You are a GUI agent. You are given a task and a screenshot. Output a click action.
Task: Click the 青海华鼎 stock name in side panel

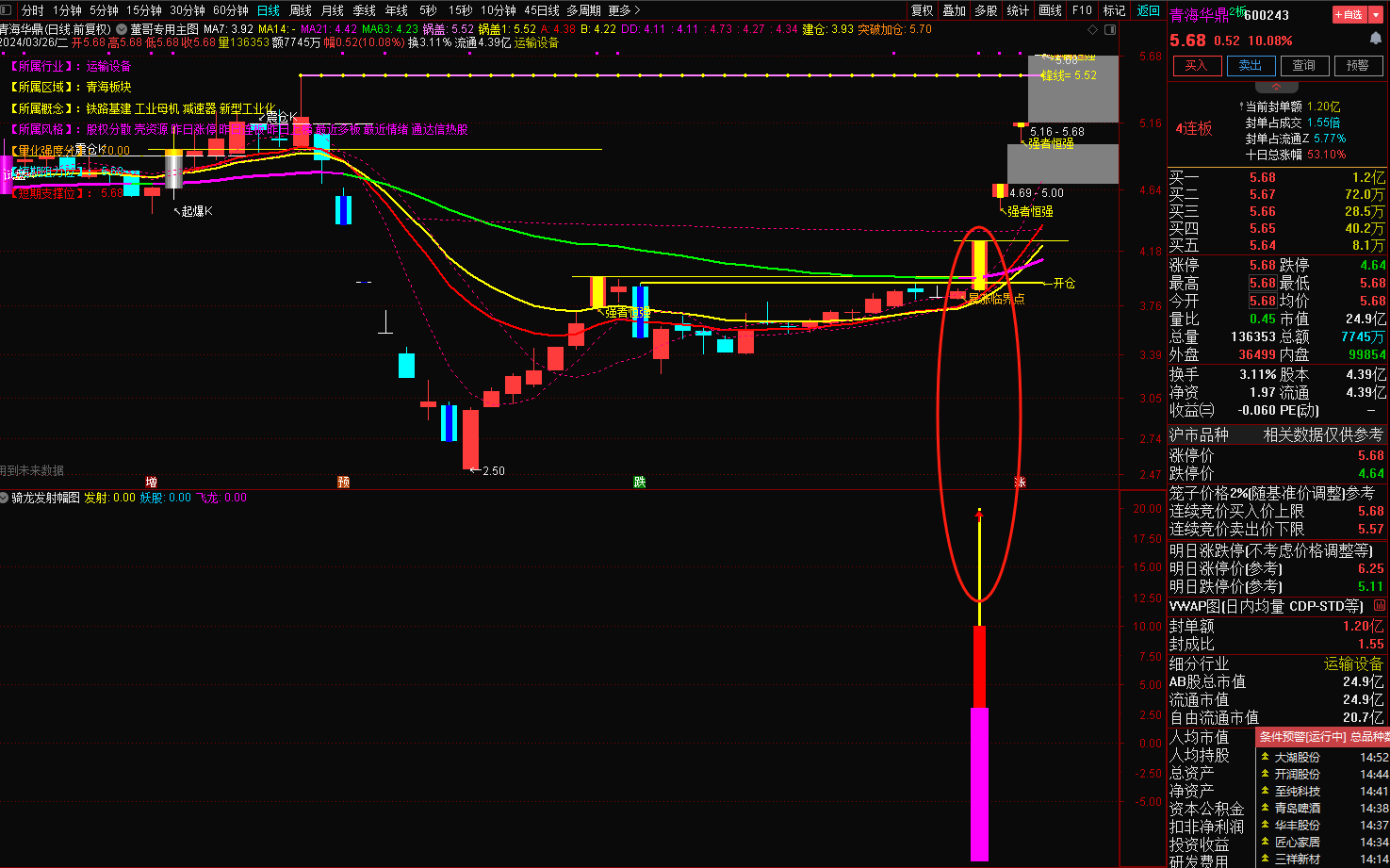tap(1199, 14)
